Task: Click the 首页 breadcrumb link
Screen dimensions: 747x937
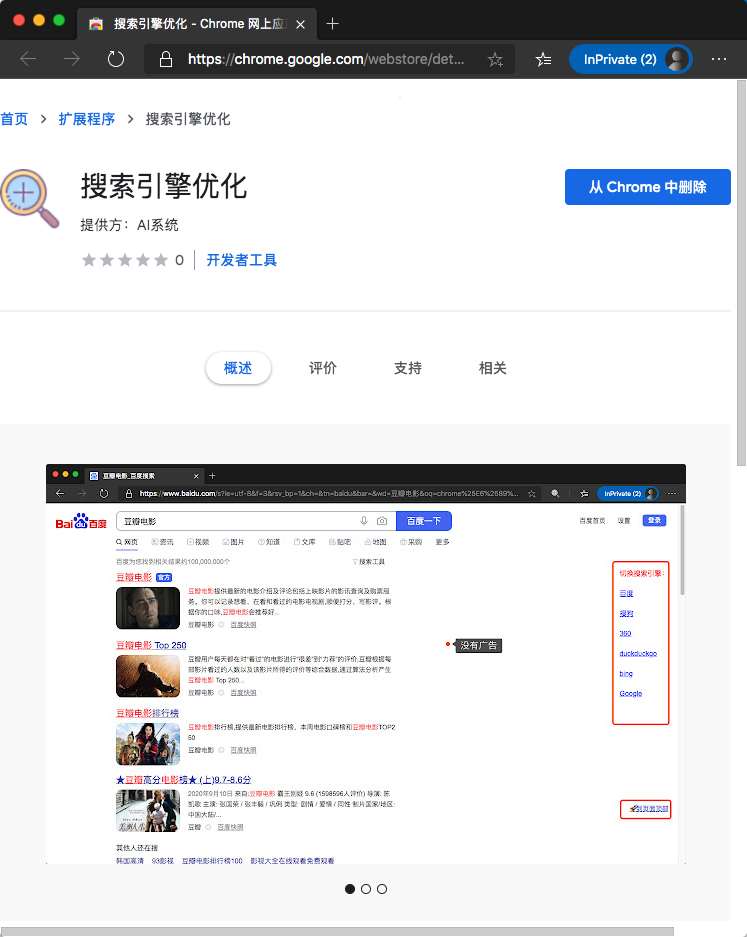Action: pos(14,119)
